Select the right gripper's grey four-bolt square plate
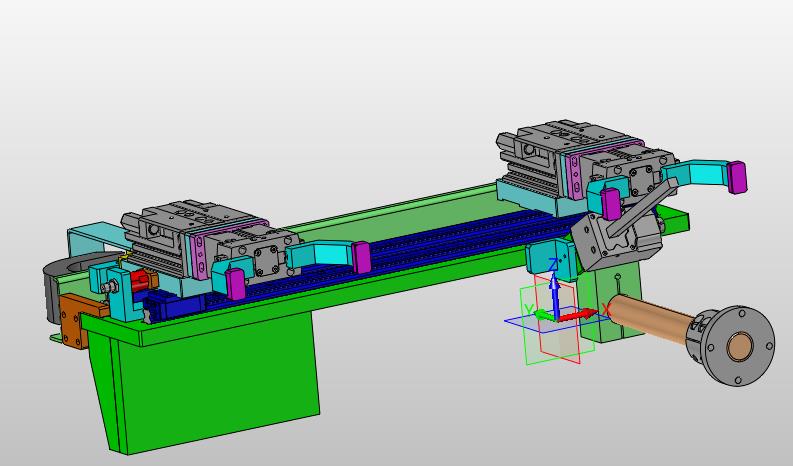 pyautogui.click(x=640, y=180)
